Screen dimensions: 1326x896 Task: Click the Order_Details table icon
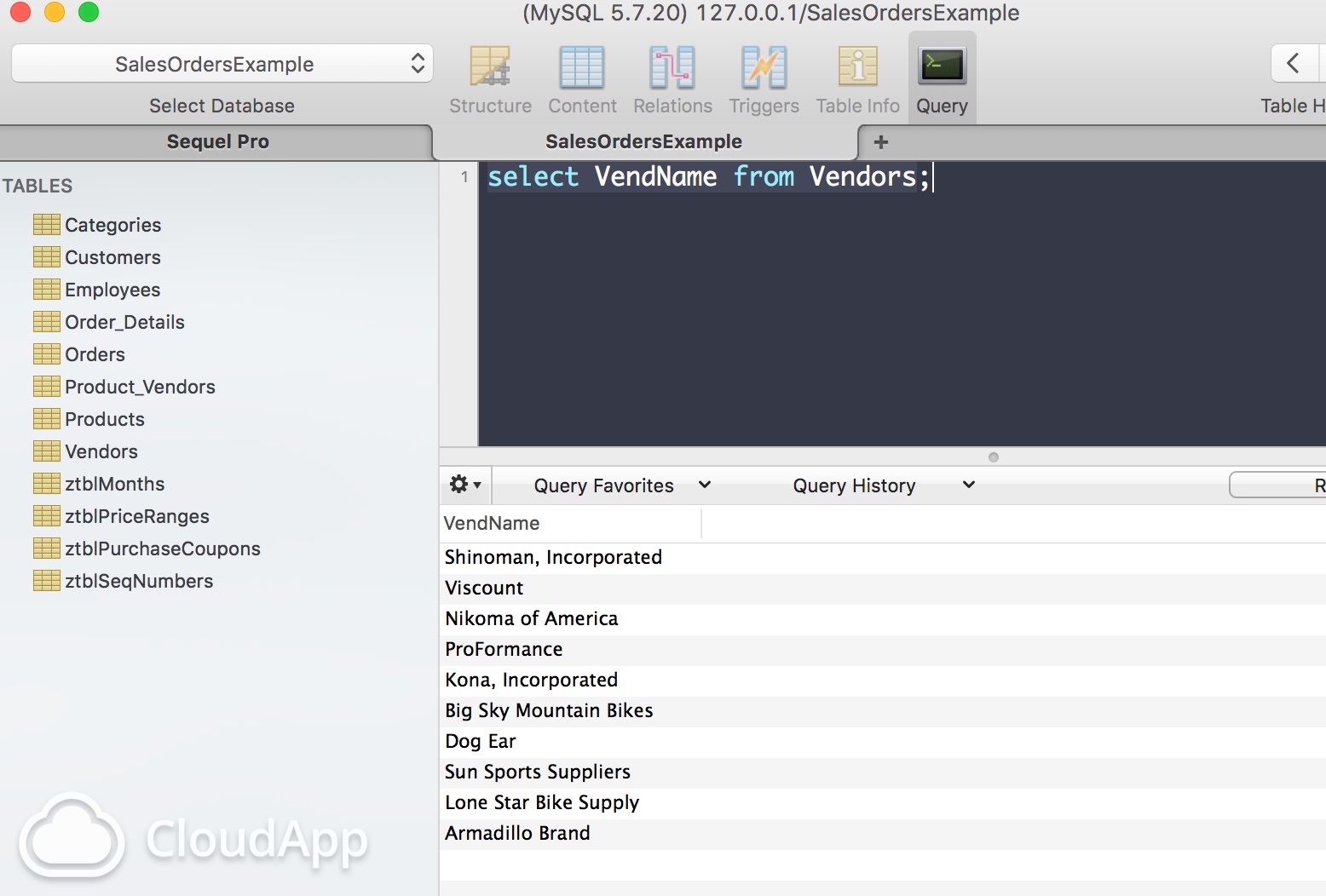[47, 322]
